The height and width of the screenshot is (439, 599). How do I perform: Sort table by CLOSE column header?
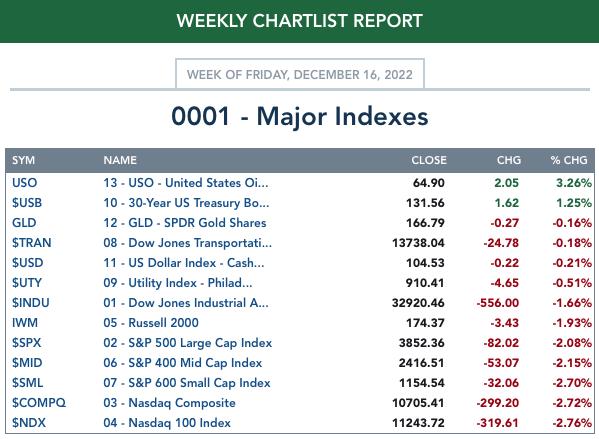(x=429, y=160)
